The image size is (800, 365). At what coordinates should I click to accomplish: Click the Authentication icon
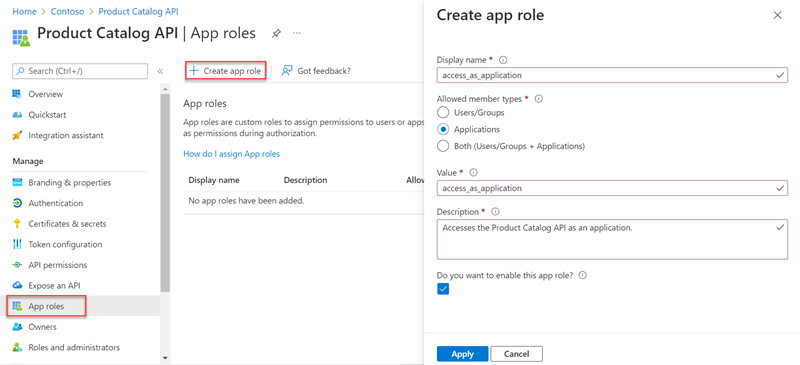pos(17,203)
